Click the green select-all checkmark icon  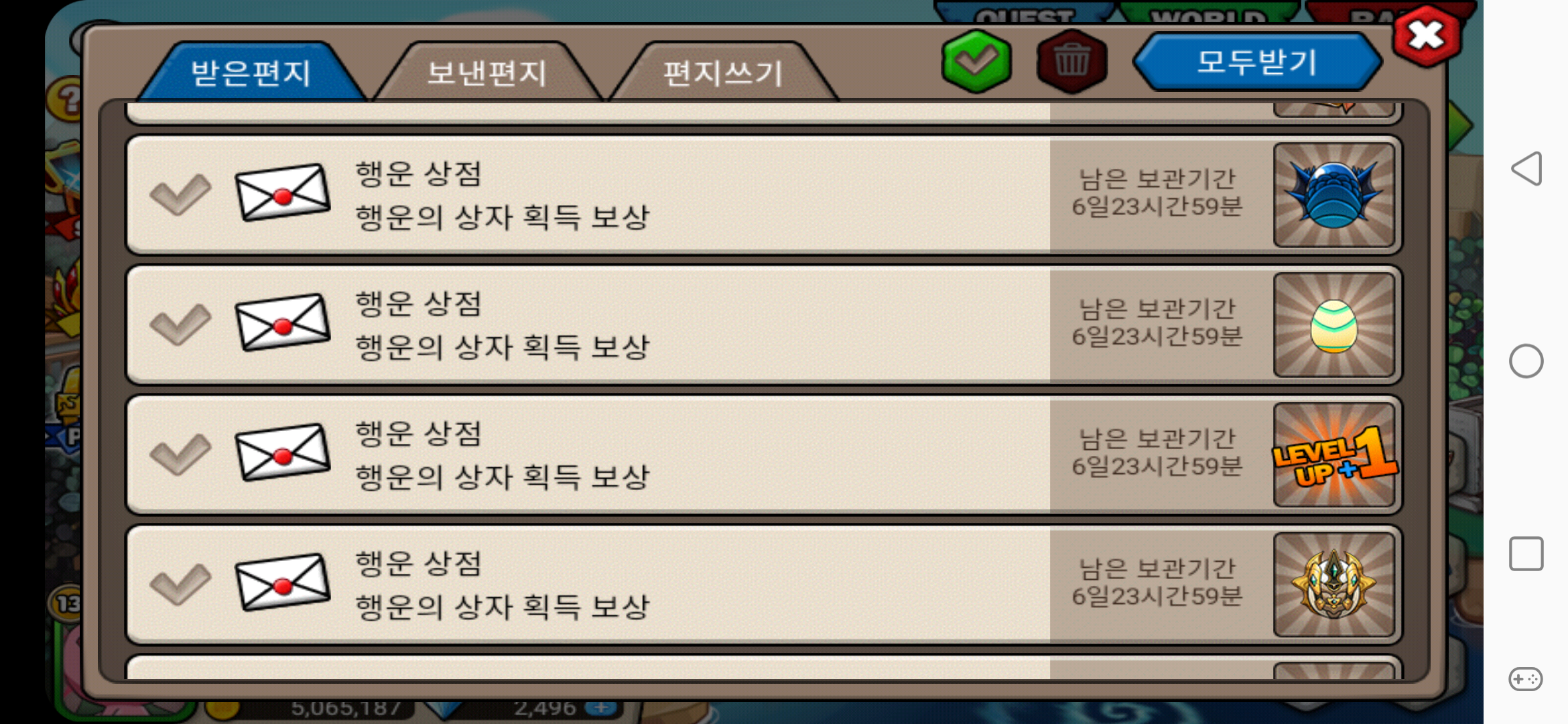[x=976, y=62]
